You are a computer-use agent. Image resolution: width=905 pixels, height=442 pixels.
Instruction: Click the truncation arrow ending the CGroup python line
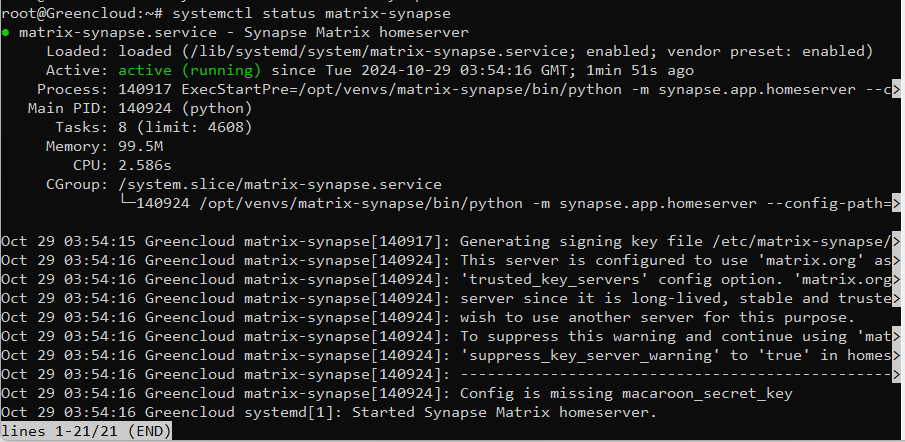pyautogui.click(x=896, y=203)
